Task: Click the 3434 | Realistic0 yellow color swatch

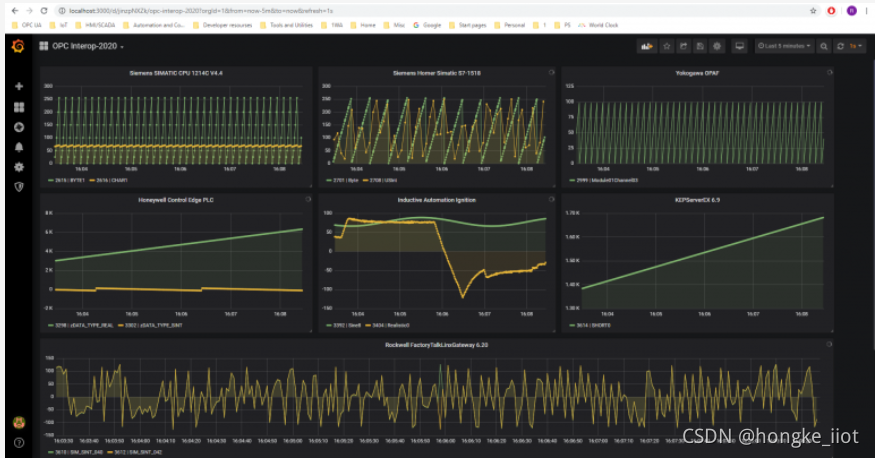Action: pyautogui.click(x=368, y=325)
